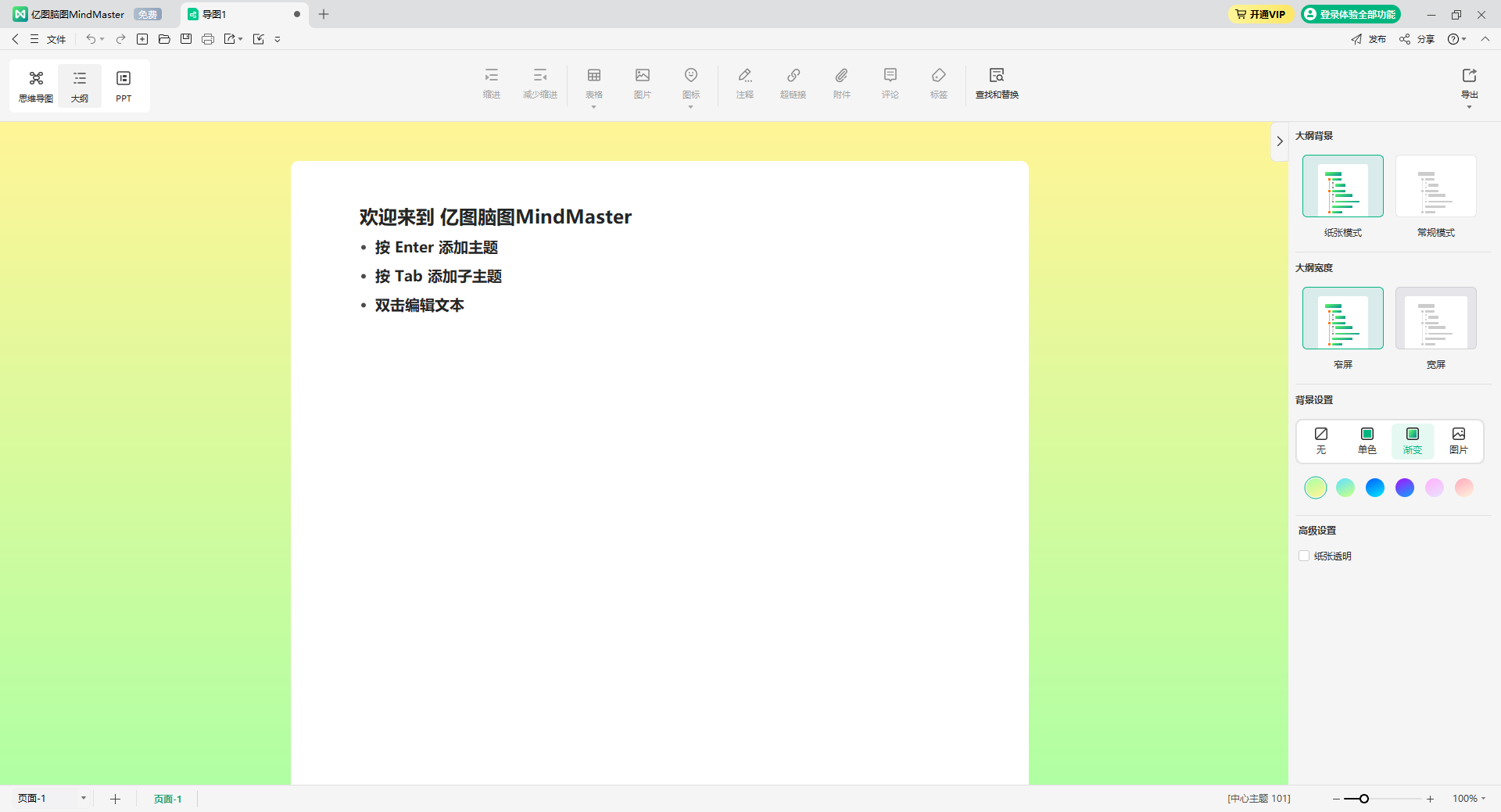Set background to 无 (none)
The height and width of the screenshot is (812, 1501).
coord(1321,441)
